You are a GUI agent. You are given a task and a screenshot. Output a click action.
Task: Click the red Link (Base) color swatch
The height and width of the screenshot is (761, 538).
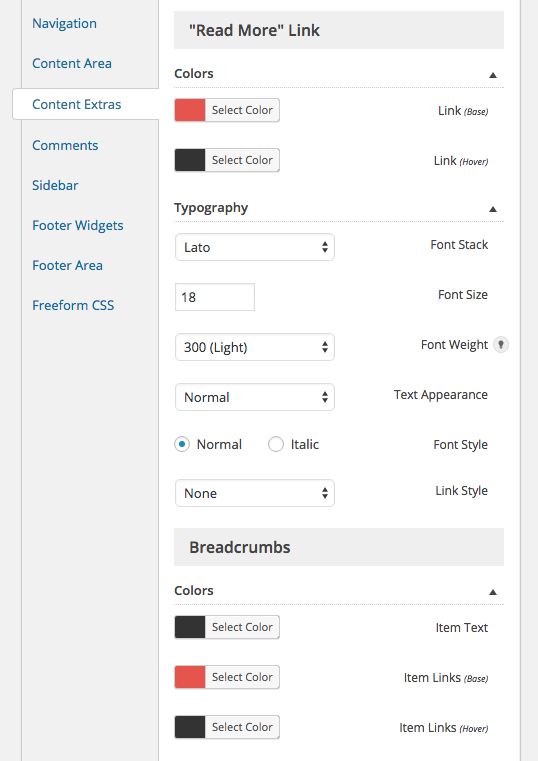point(190,110)
